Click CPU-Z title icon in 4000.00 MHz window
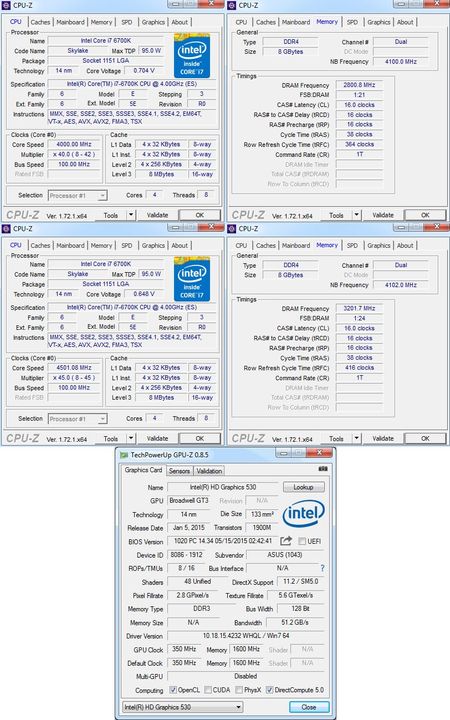The width and height of the screenshot is (450, 720). pos(6,6)
